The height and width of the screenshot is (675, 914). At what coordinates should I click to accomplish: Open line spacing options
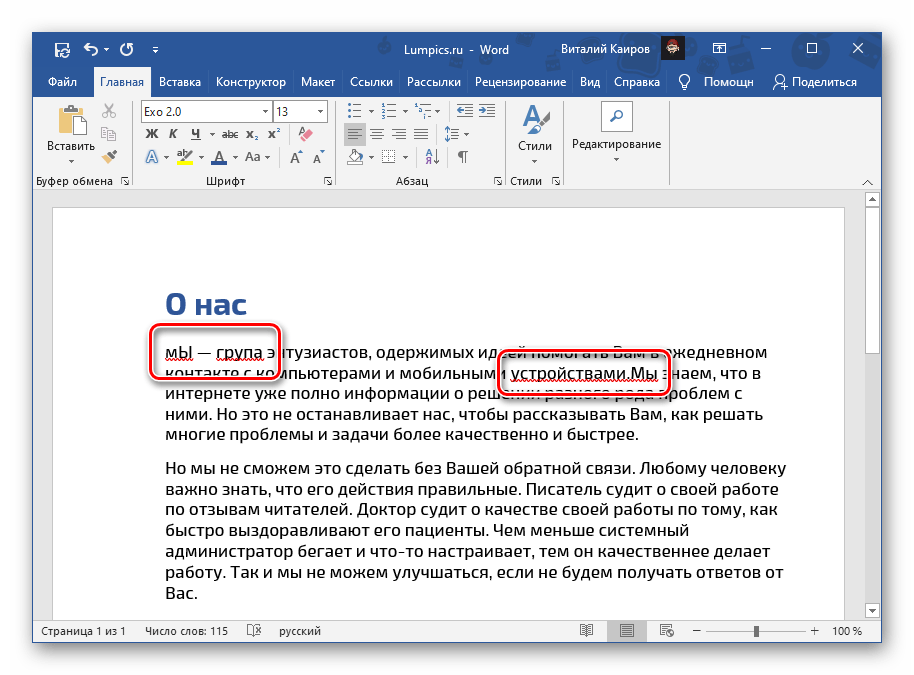point(457,135)
